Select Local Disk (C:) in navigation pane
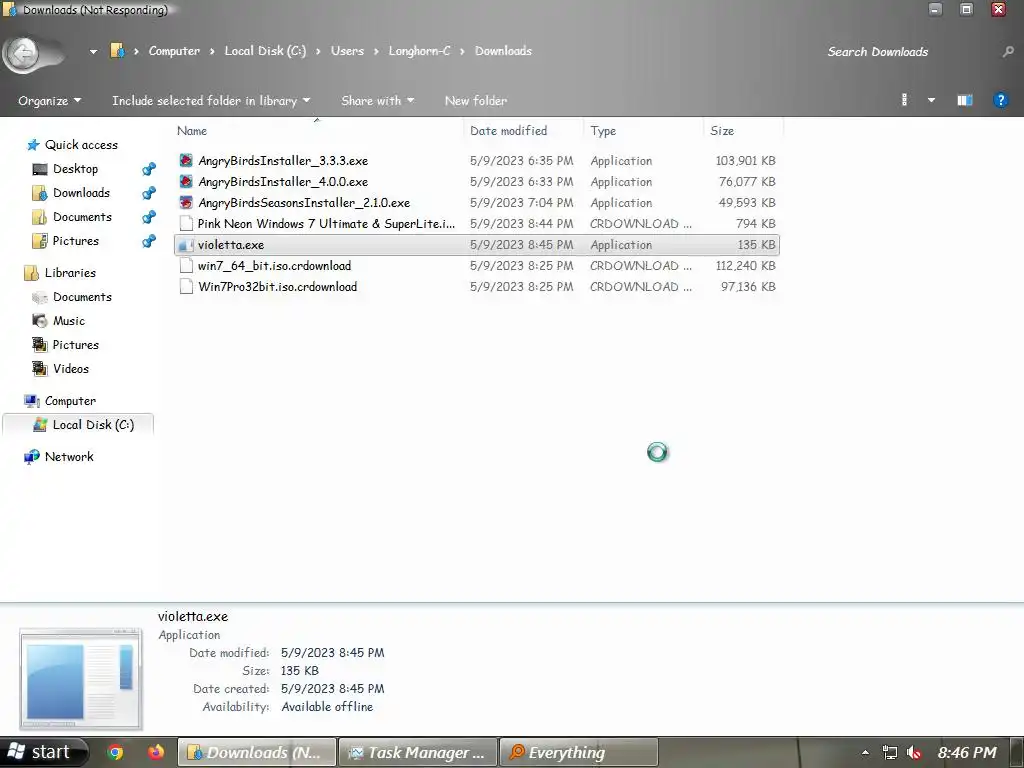 pos(93,425)
